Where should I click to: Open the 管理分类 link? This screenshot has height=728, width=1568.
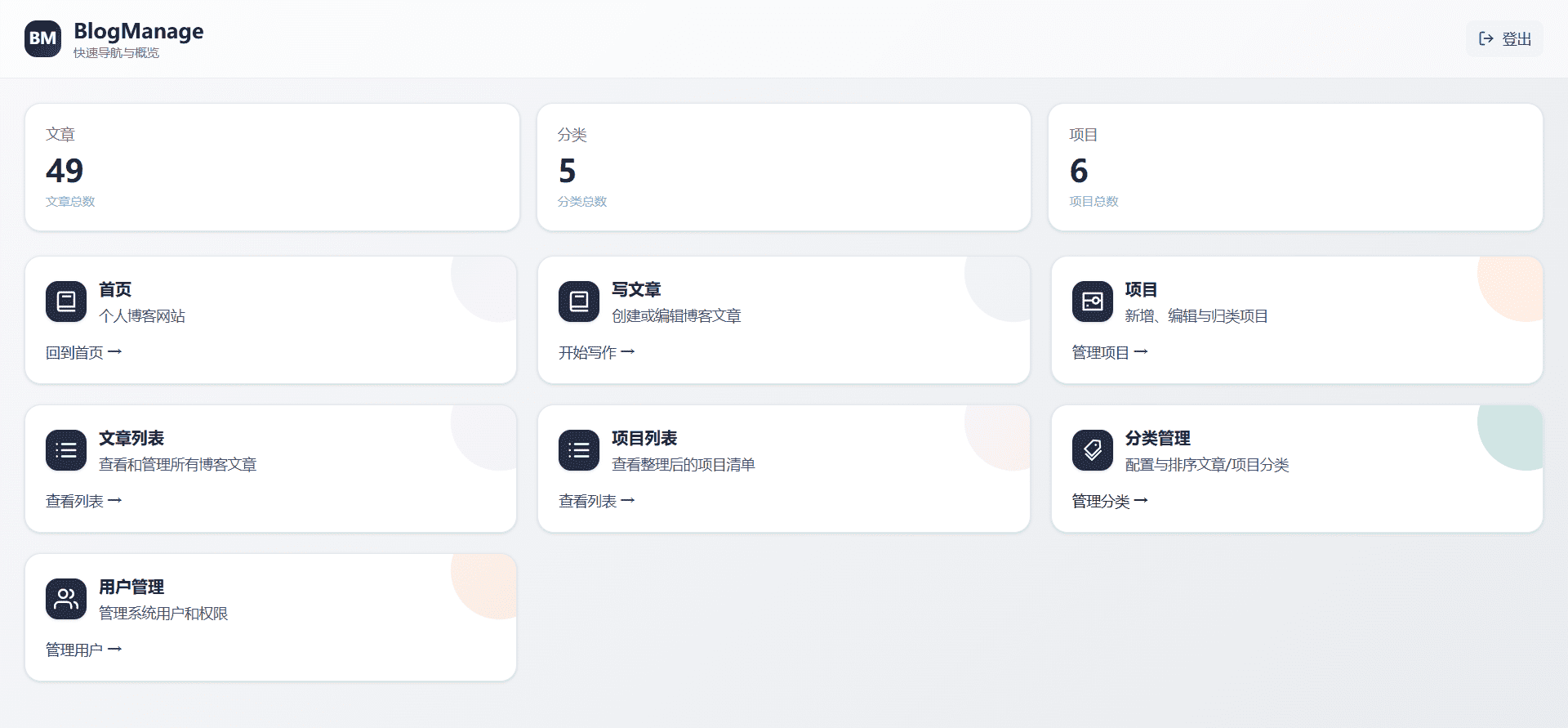(1109, 501)
